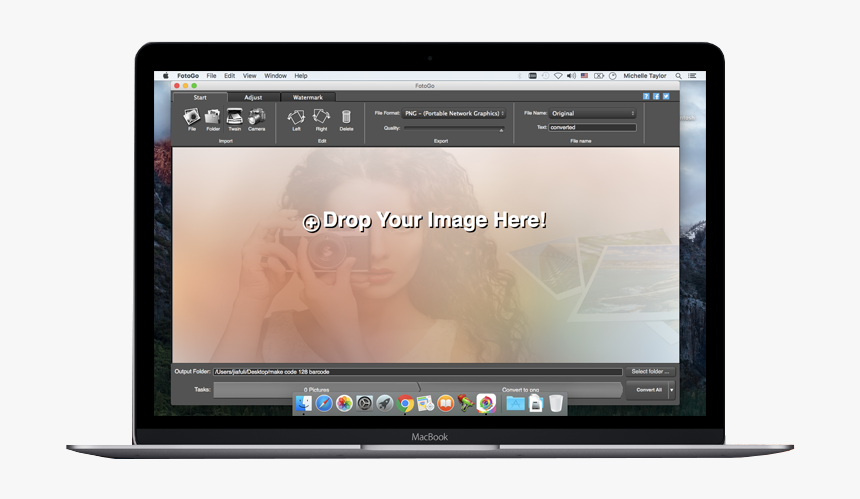
Task: Click the Text field containing 'converted'
Action: point(592,128)
